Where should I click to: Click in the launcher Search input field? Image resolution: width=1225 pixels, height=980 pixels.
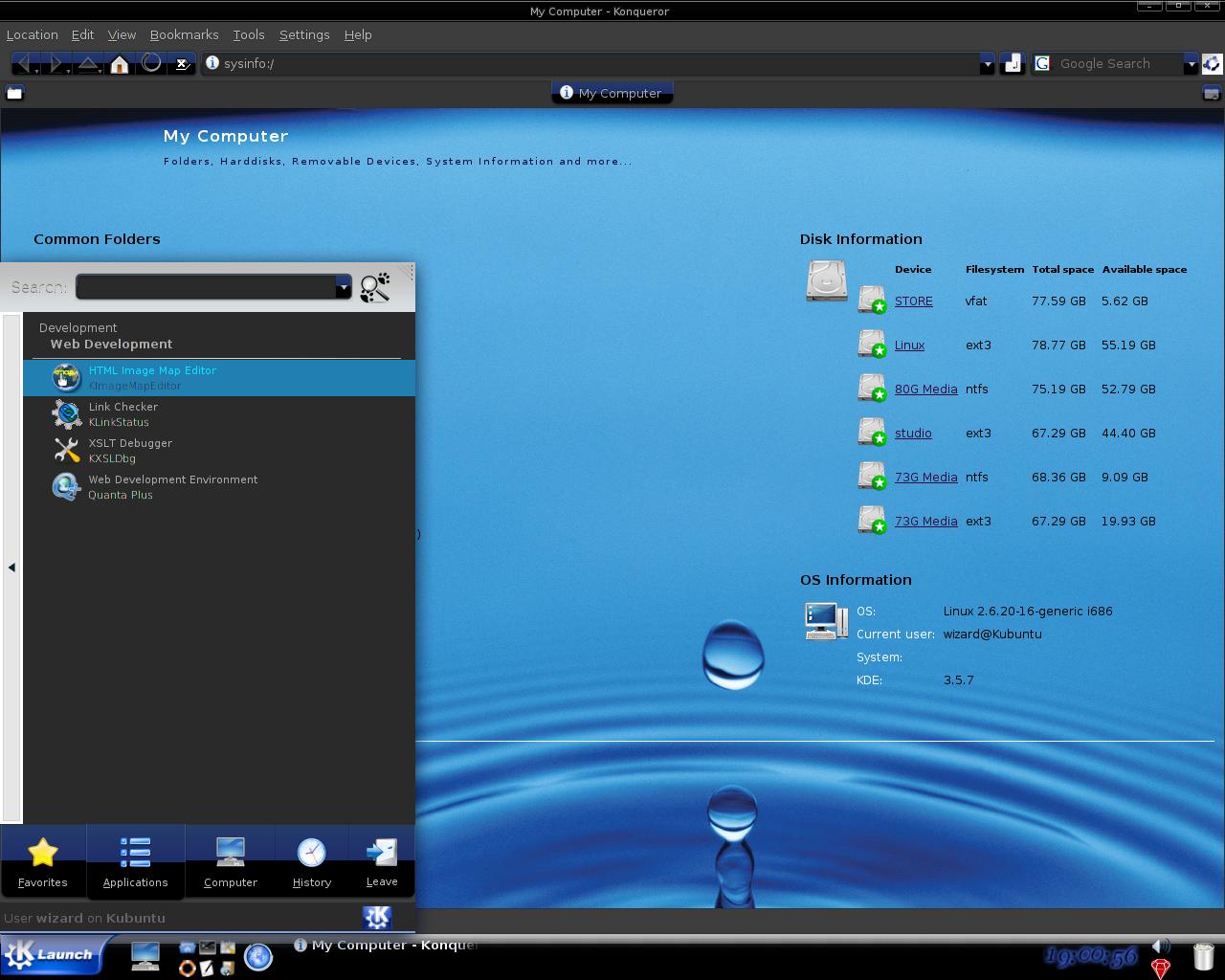206,287
